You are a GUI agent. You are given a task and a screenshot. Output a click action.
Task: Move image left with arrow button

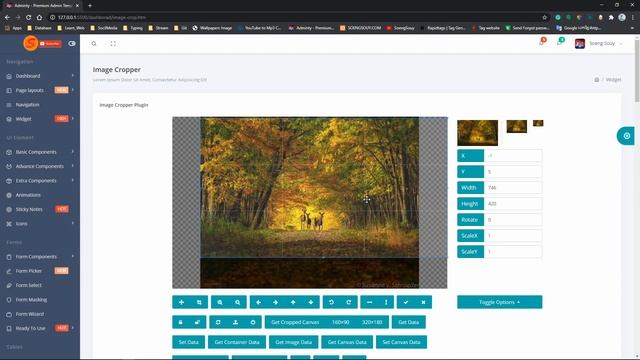258,302
